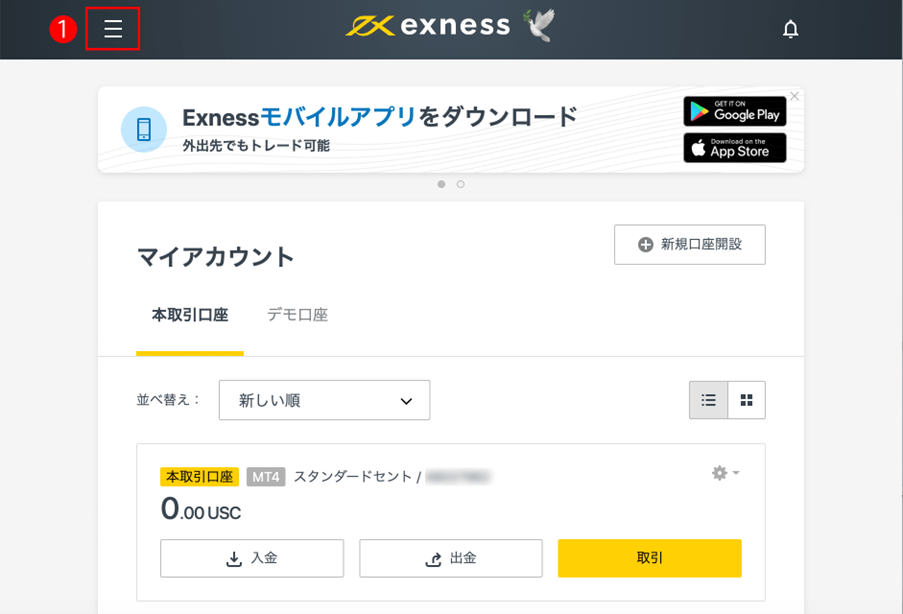This screenshot has height=614, width=903.
Task: Click the 新規口座開設 button
Action: [690, 245]
